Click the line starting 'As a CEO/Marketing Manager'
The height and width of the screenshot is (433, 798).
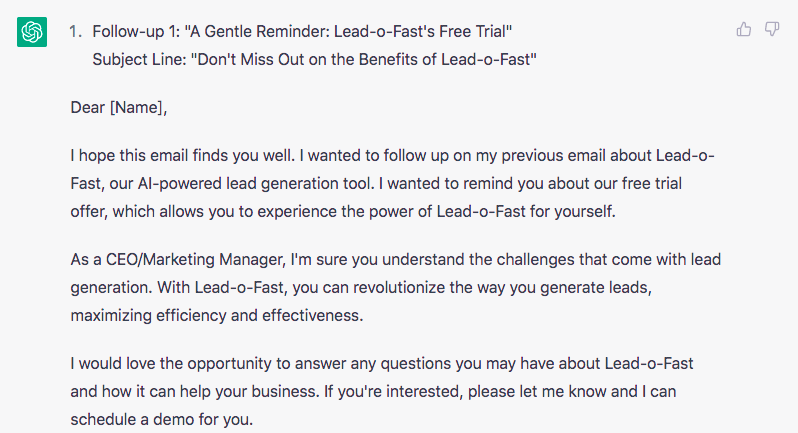396,260
